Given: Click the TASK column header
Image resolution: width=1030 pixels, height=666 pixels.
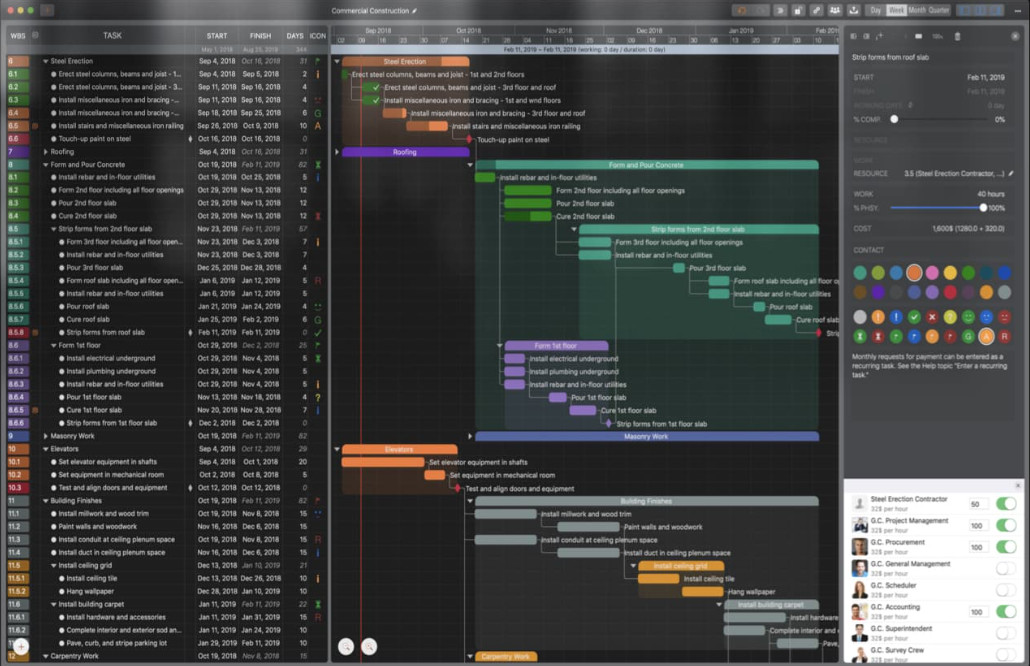Looking at the screenshot, I should click(112, 35).
